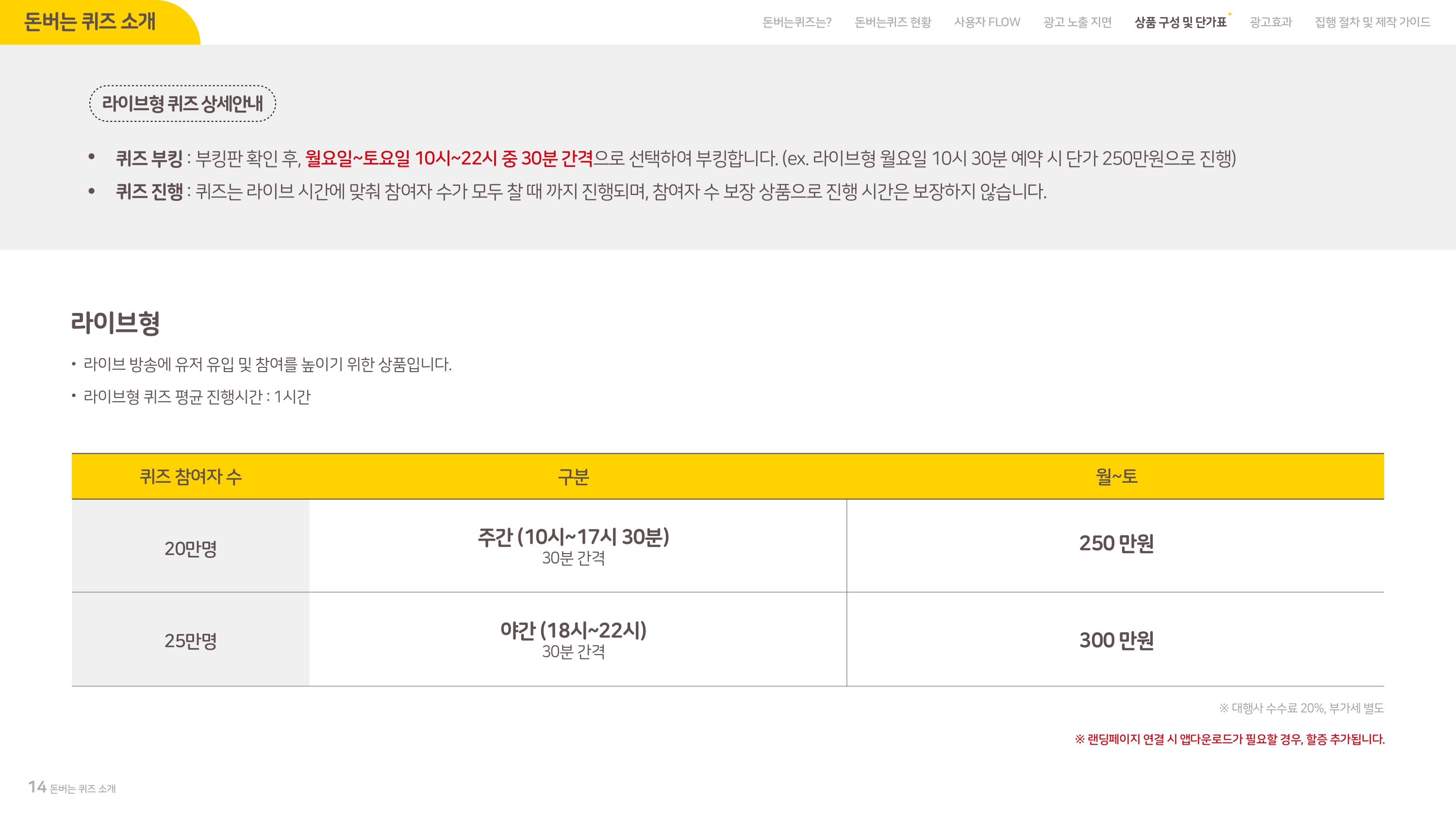Viewport: 1456px width, 819px height.
Task: Click the 구분 column header
Action: pyautogui.click(x=573, y=476)
